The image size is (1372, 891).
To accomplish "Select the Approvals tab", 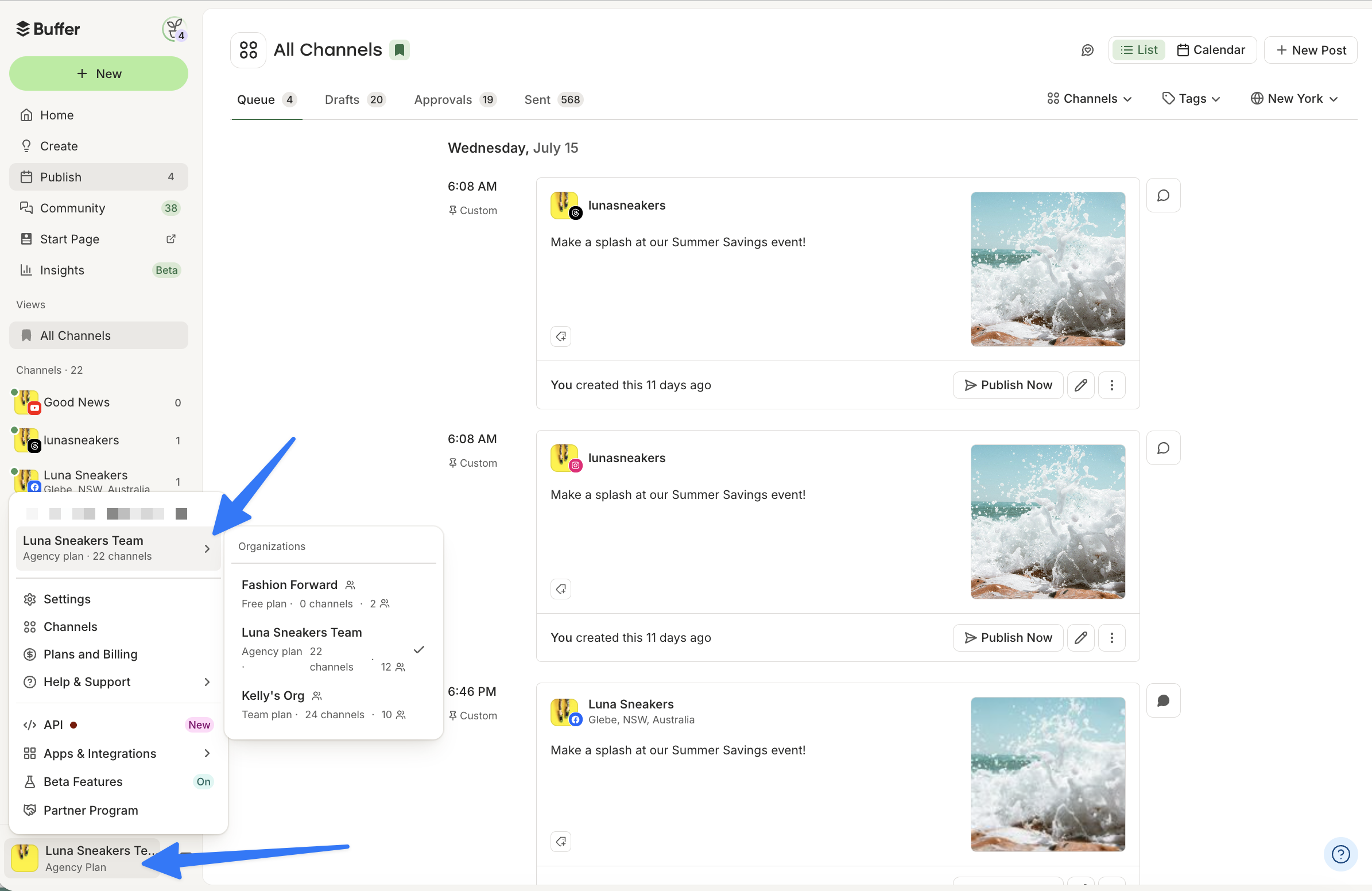I will tap(455, 100).
